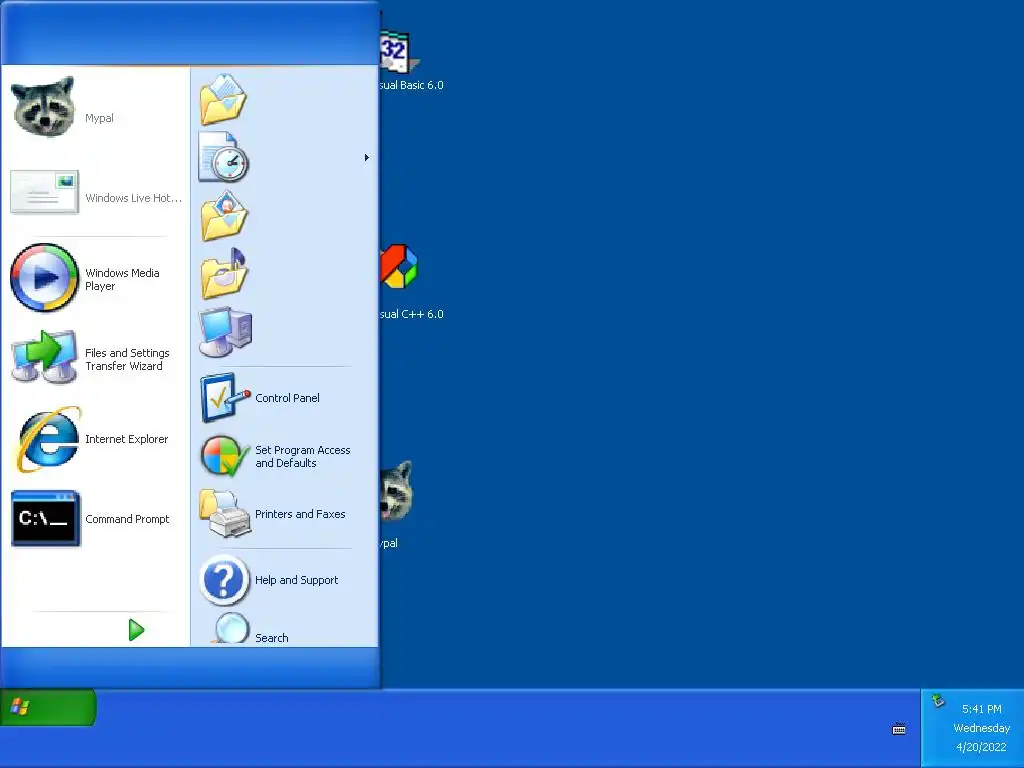Click the 4/20/2022 date text
Screen dimensions: 1024x768
[x=981, y=746]
